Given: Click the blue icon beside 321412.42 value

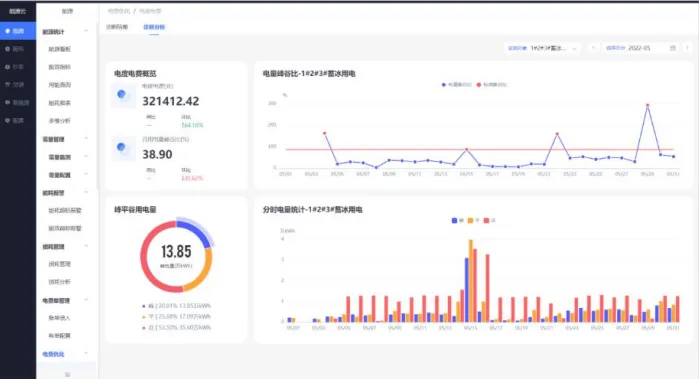Looking at the screenshot, I should [x=123, y=95].
